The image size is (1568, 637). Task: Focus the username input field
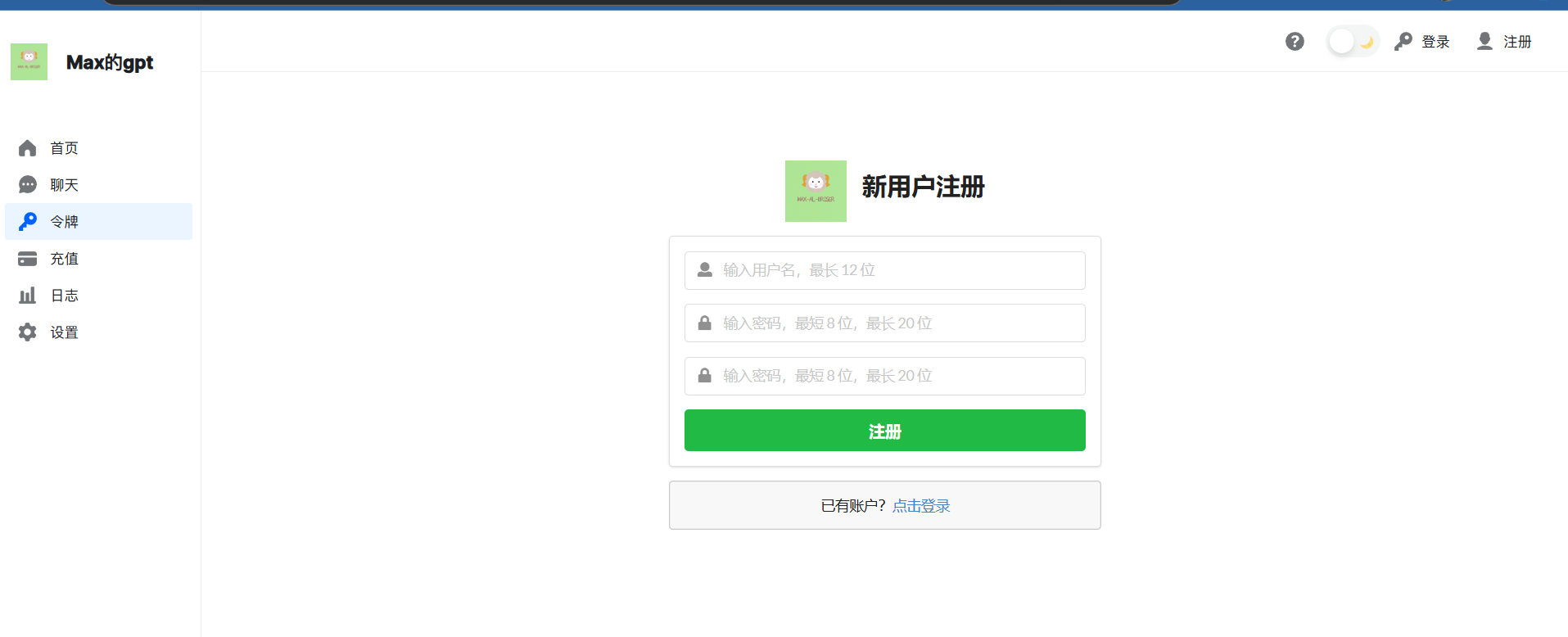tap(885, 270)
